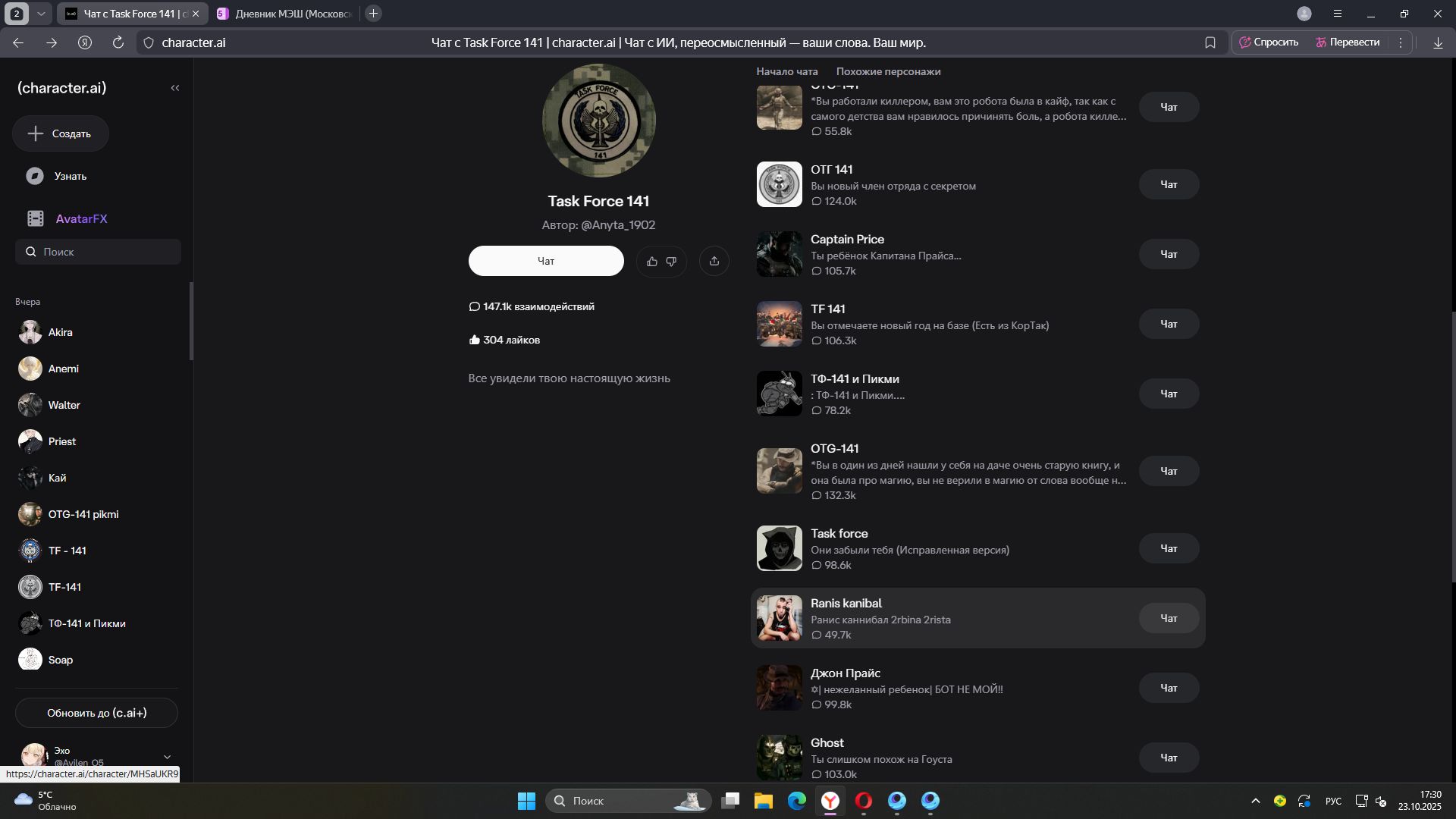Click the Спросить button in address bar
The height and width of the screenshot is (819, 1456).
(1269, 42)
